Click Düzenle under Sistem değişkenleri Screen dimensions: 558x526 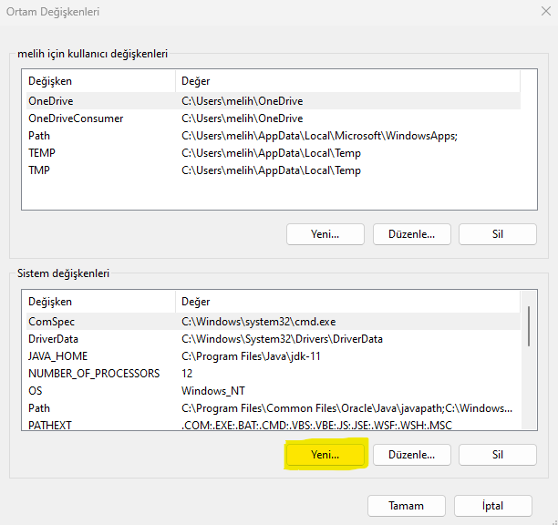coord(412,455)
